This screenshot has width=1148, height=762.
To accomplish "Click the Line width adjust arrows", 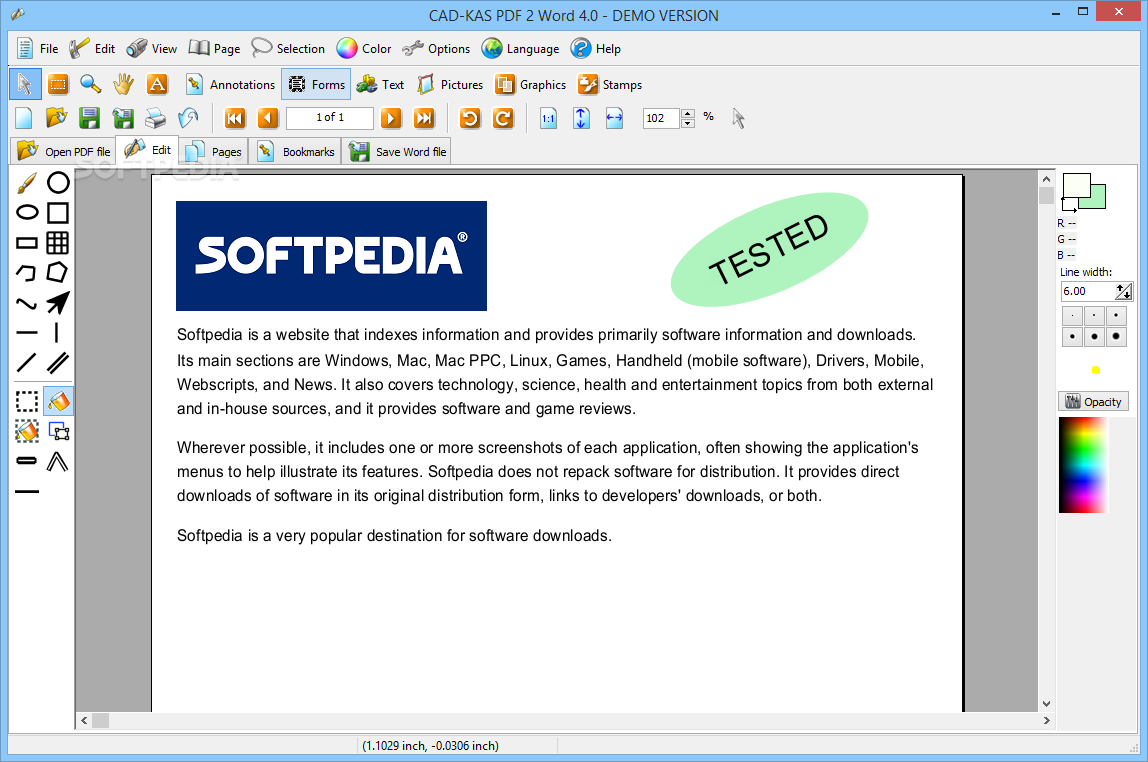I will (x=1124, y=291).
